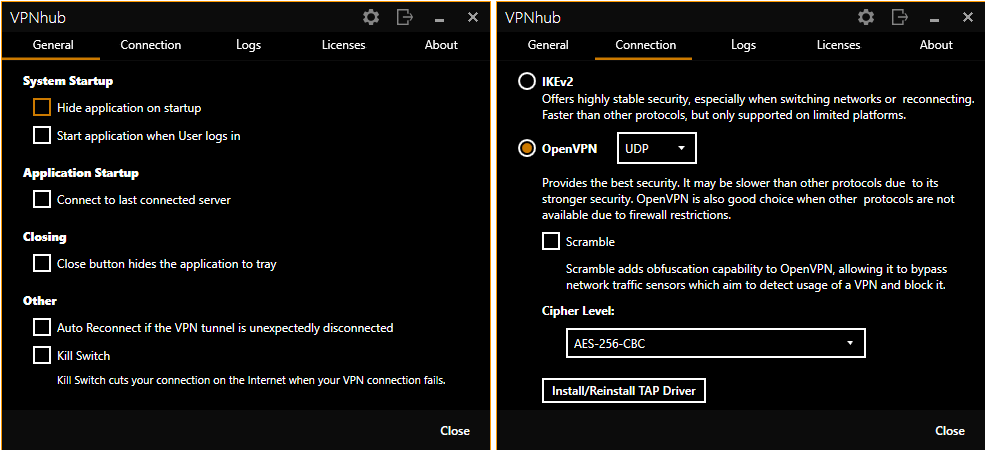
Task: Enable Hide application on startup
Action: coord(42,107)
